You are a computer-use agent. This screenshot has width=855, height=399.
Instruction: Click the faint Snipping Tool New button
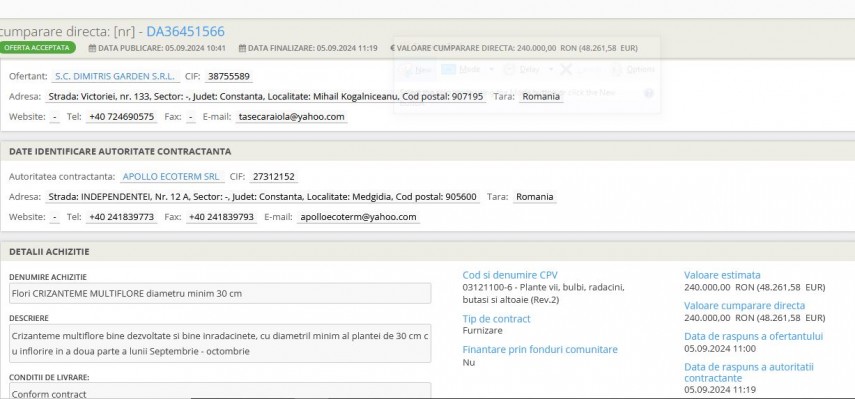click(416, 69)
